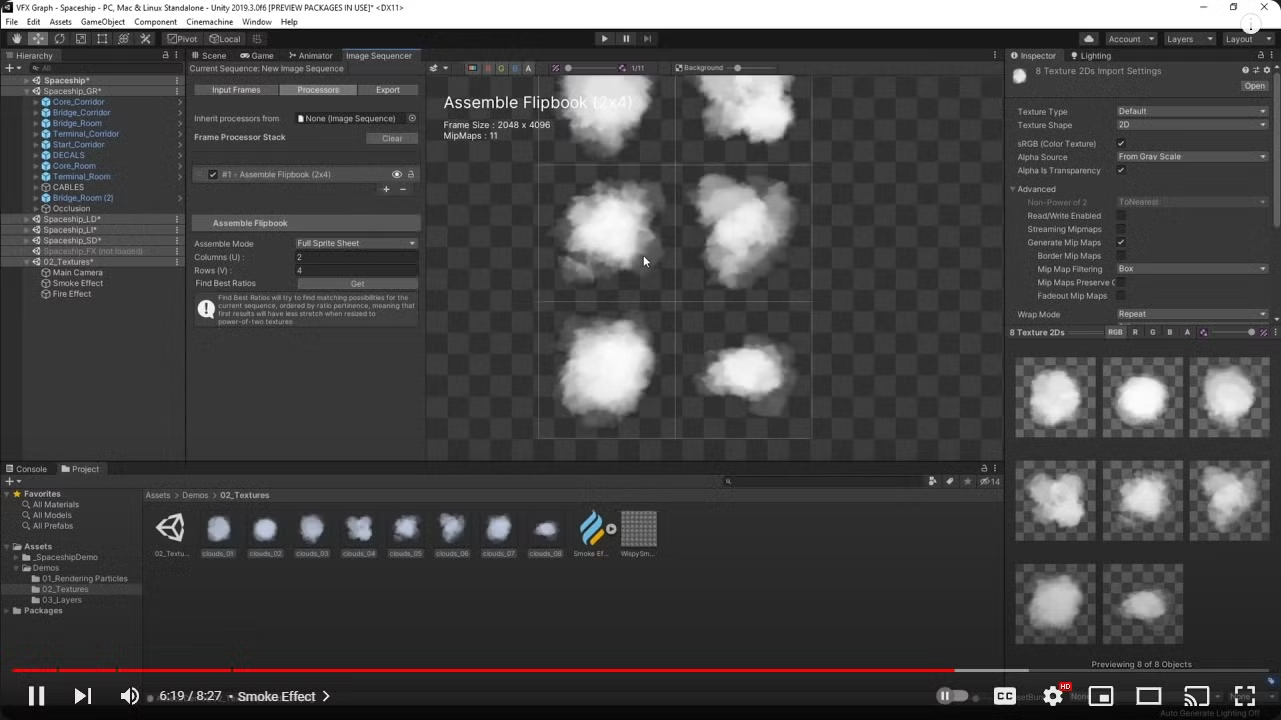Open the Window menu
Viewport: 1281px width, 720px height.
[x=257, y=22]
